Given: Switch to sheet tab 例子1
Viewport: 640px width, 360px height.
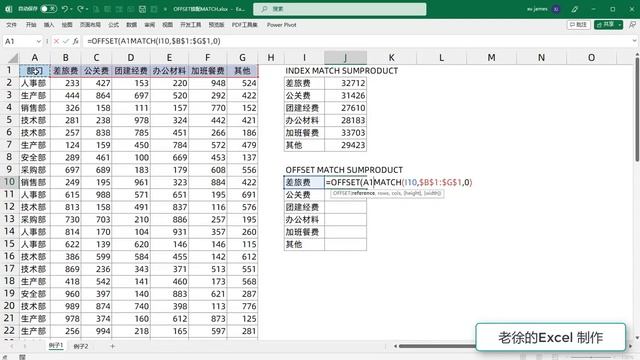Looking at the screenshot, I should (x=56, y=346).
